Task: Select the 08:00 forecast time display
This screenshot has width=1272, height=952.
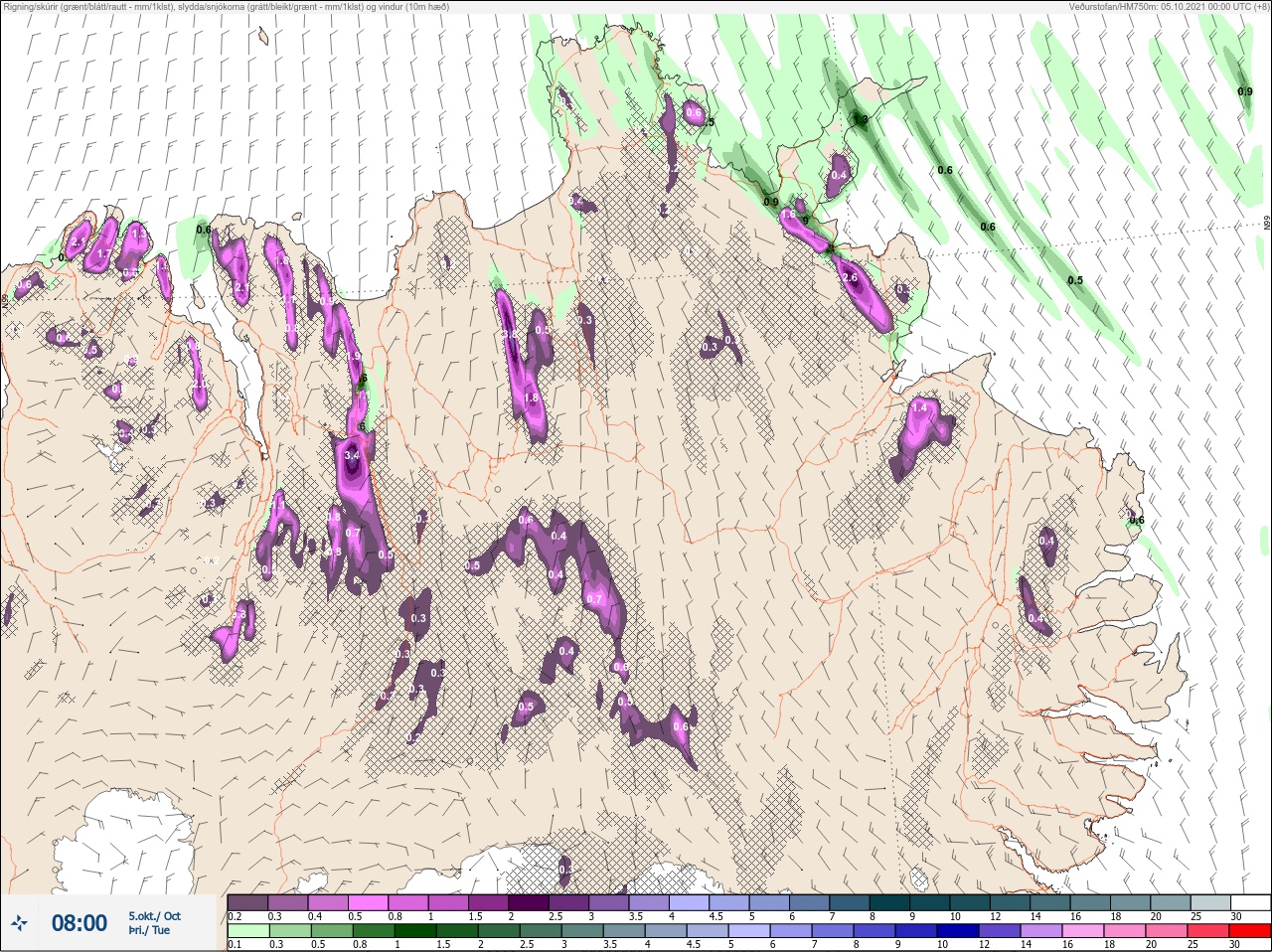Action: pyautogui.click(x=79, y=923)
